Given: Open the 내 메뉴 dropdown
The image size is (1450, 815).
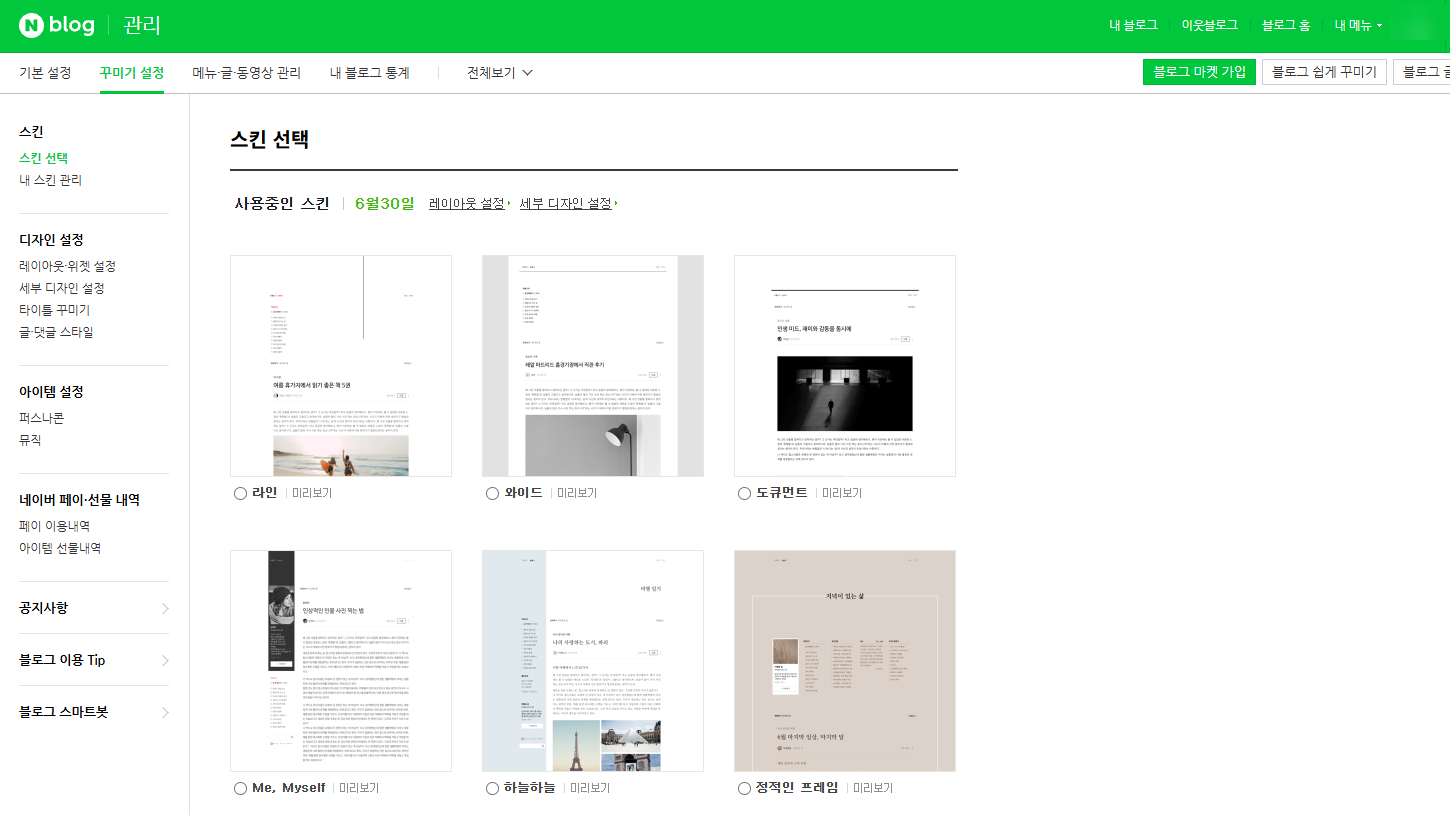Looking at the screenshot, I should 1359,25.
